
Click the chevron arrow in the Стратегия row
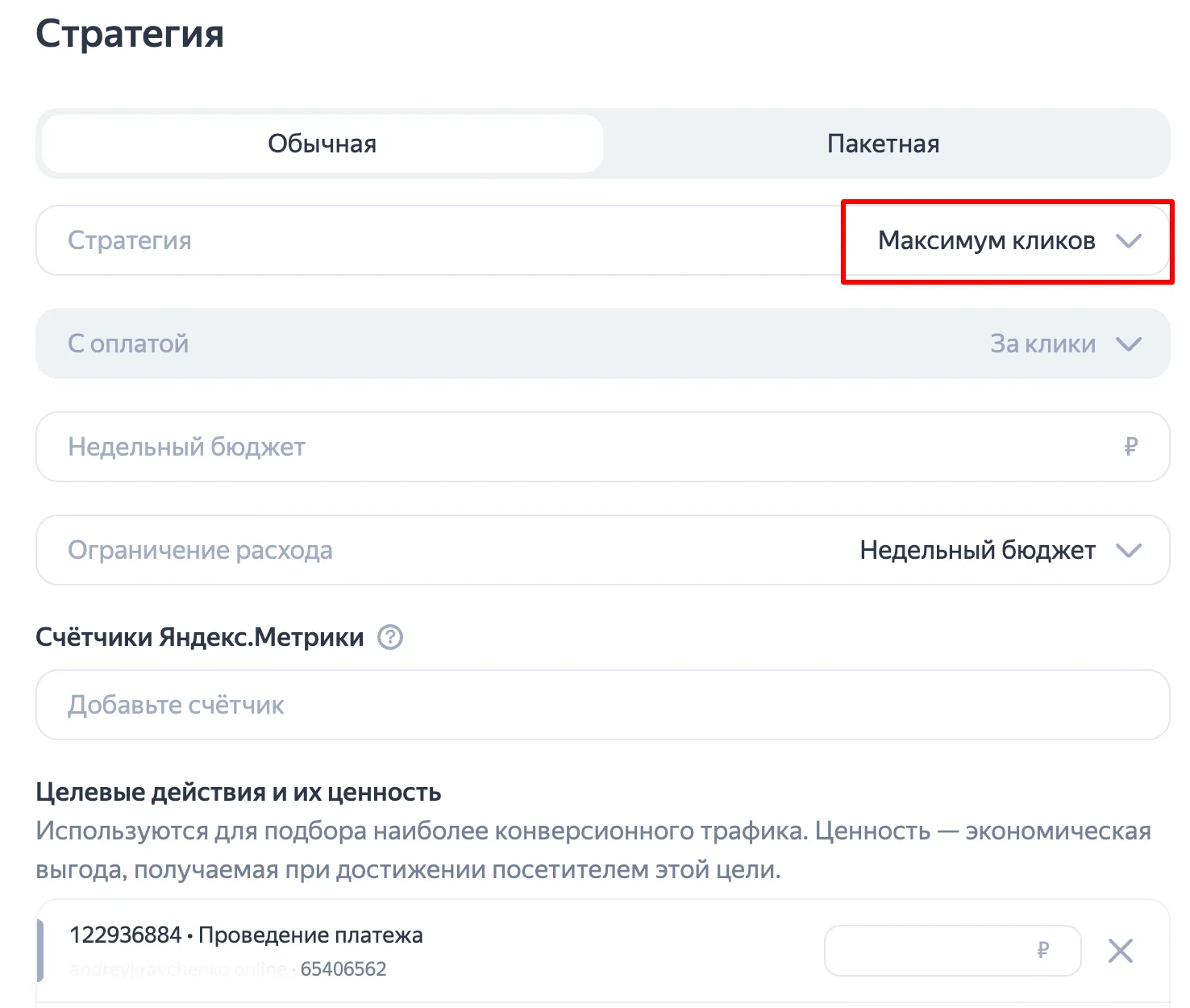point(1129,240)
